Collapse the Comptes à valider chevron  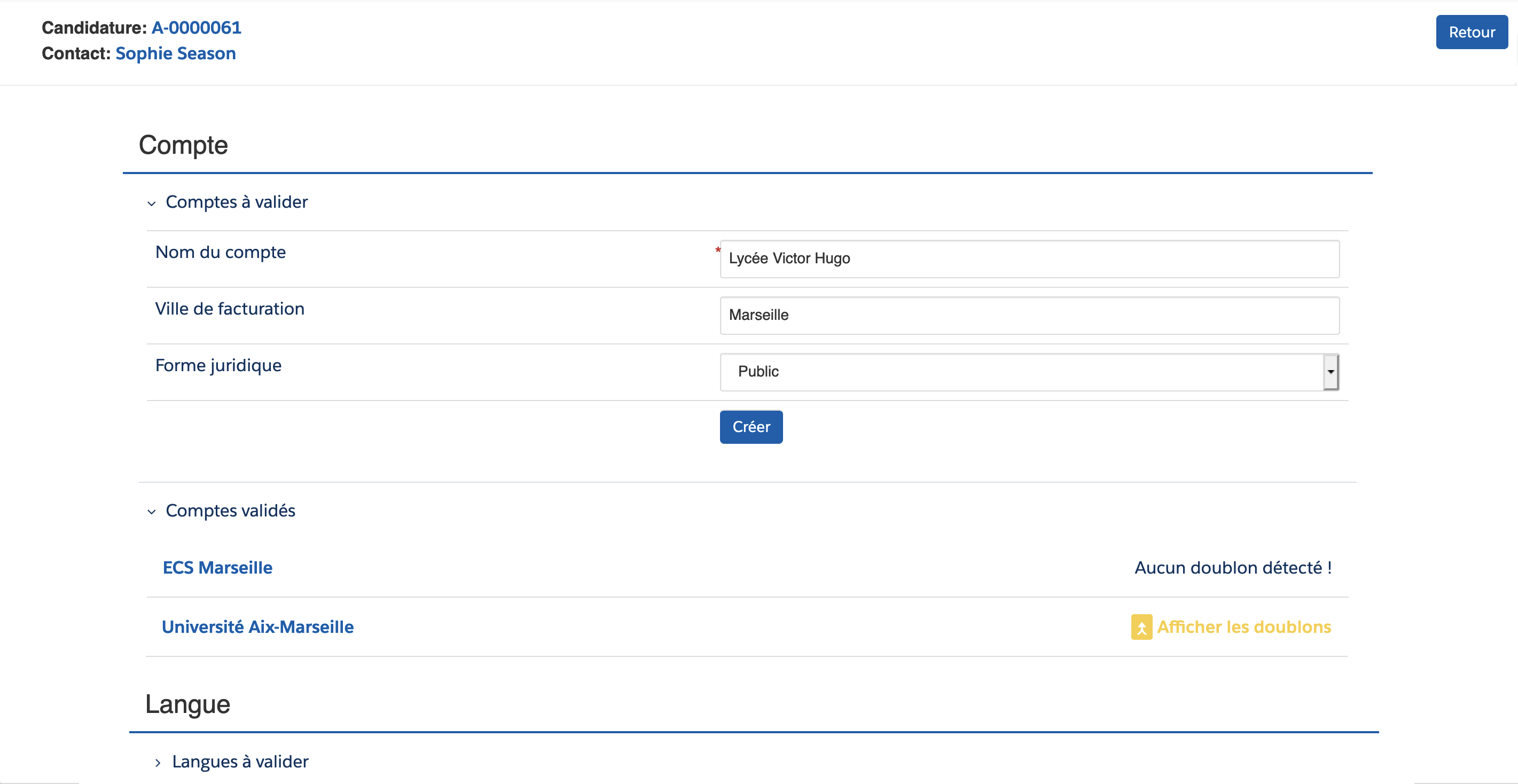[152, 203]
